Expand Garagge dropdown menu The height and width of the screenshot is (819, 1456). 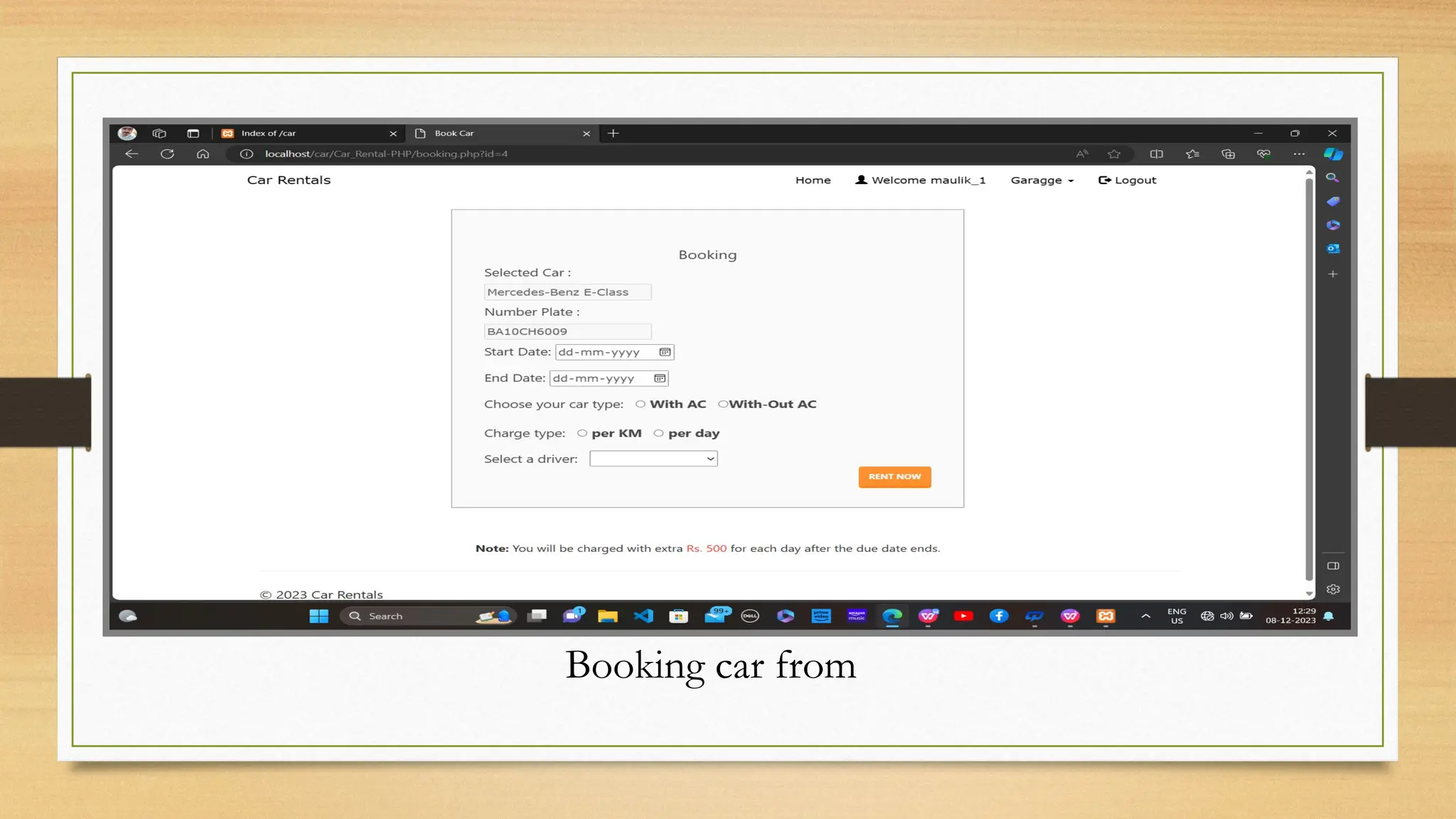[x=1042, y=181]
